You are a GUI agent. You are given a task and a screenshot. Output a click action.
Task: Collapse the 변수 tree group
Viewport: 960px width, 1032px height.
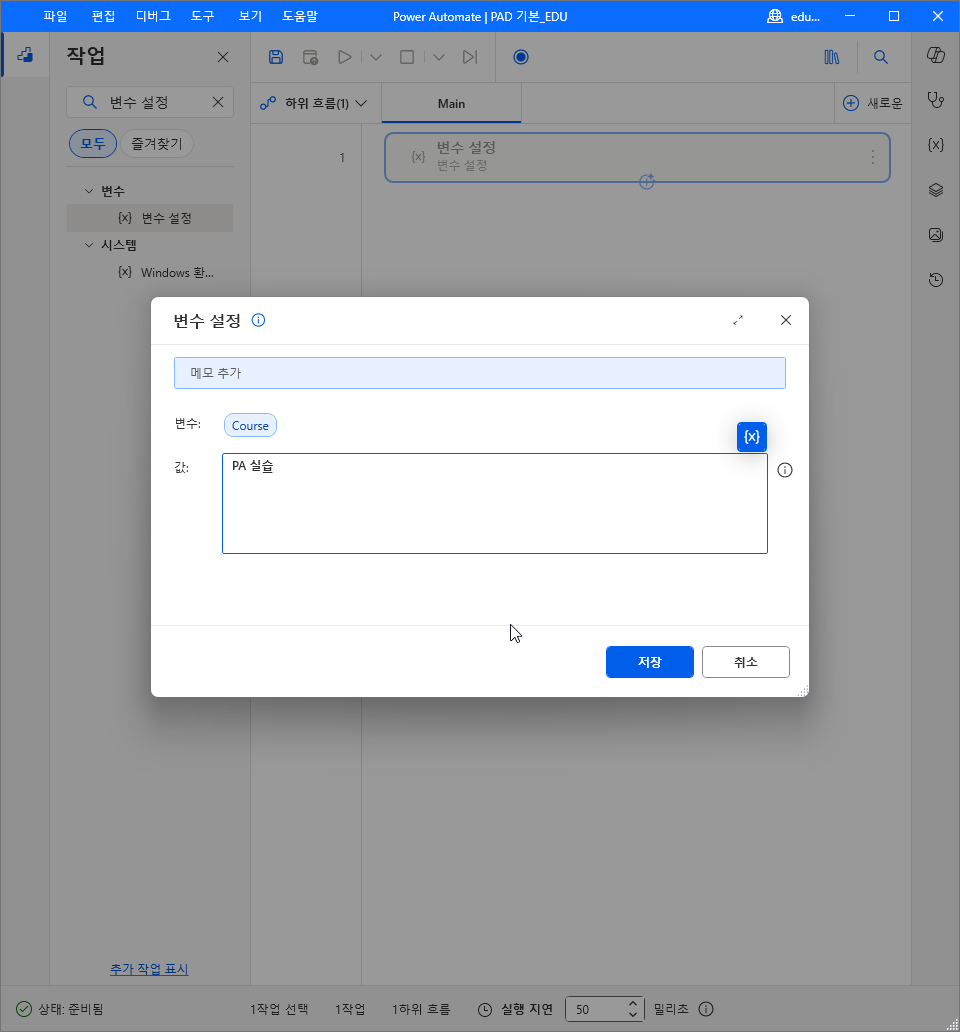click(x=89, y=191)
